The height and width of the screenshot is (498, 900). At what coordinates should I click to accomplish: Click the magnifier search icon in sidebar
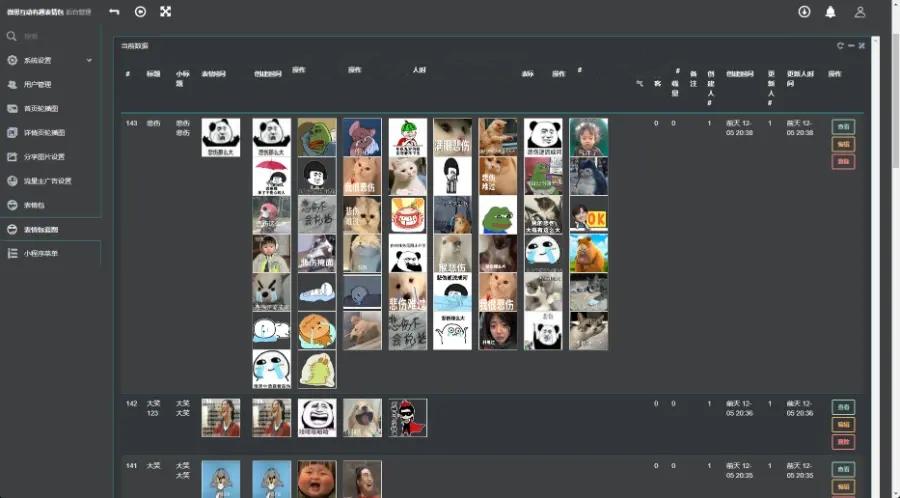click(11, 36)
